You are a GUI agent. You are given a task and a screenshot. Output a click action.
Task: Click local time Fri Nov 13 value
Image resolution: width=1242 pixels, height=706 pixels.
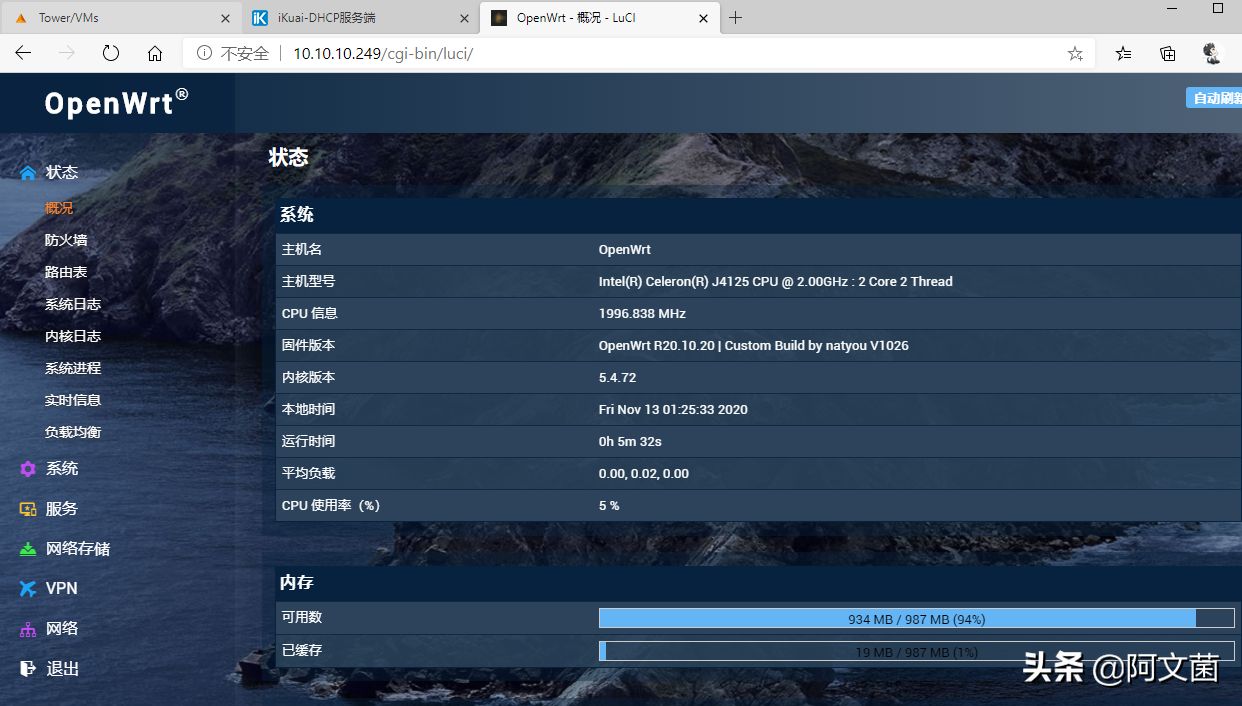673,410
